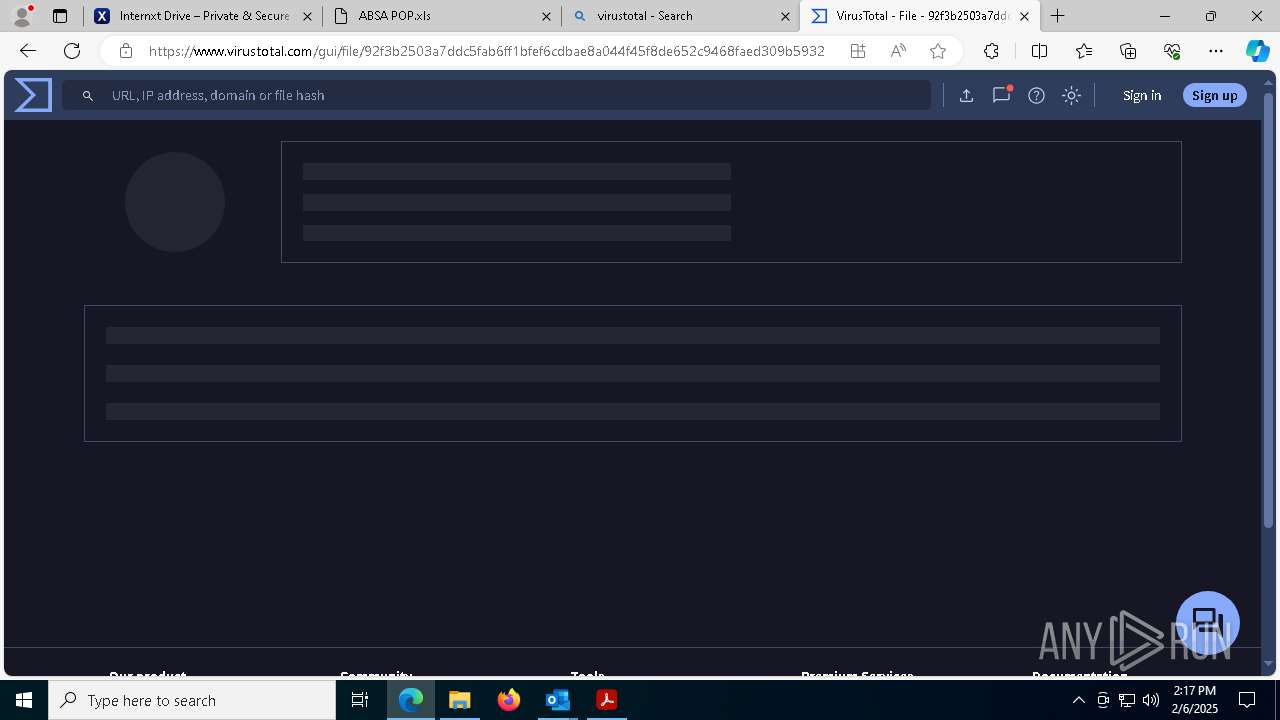Image resolution: width=1280 pixels, height=720 pixels.
Task: Click the search magnifier icon in VirusTotal
Action: click(88, 95)
